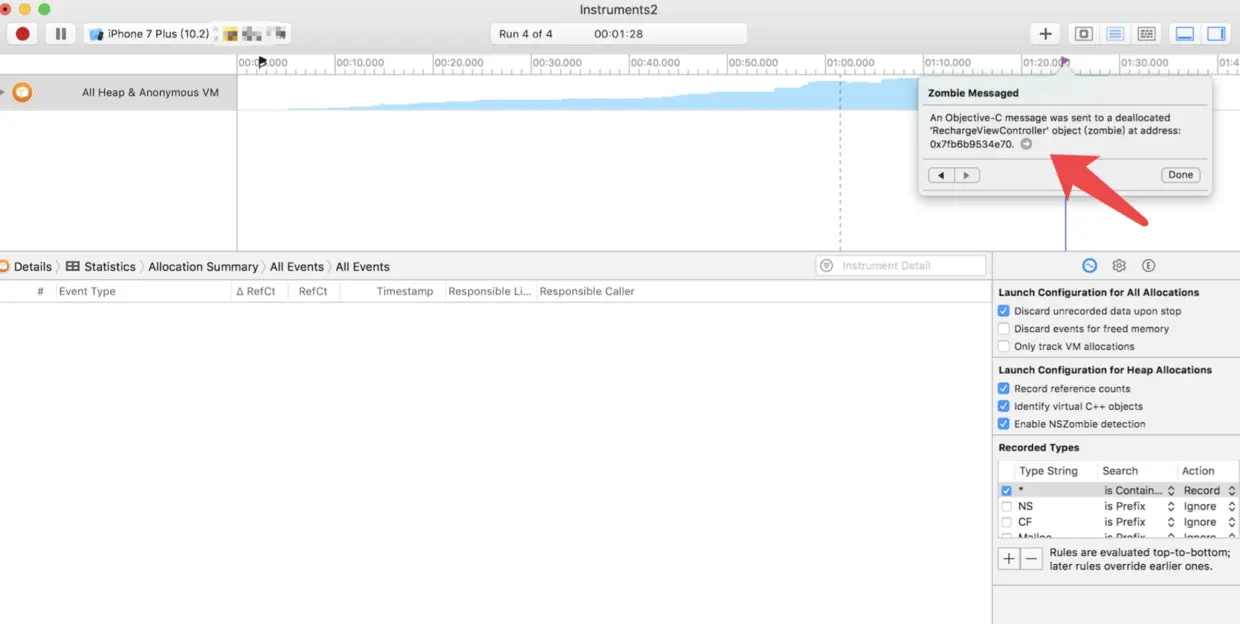Click the playhead marker on timeline ruler
Viewport: 1240px width, 624px height.
pos(262,62)
